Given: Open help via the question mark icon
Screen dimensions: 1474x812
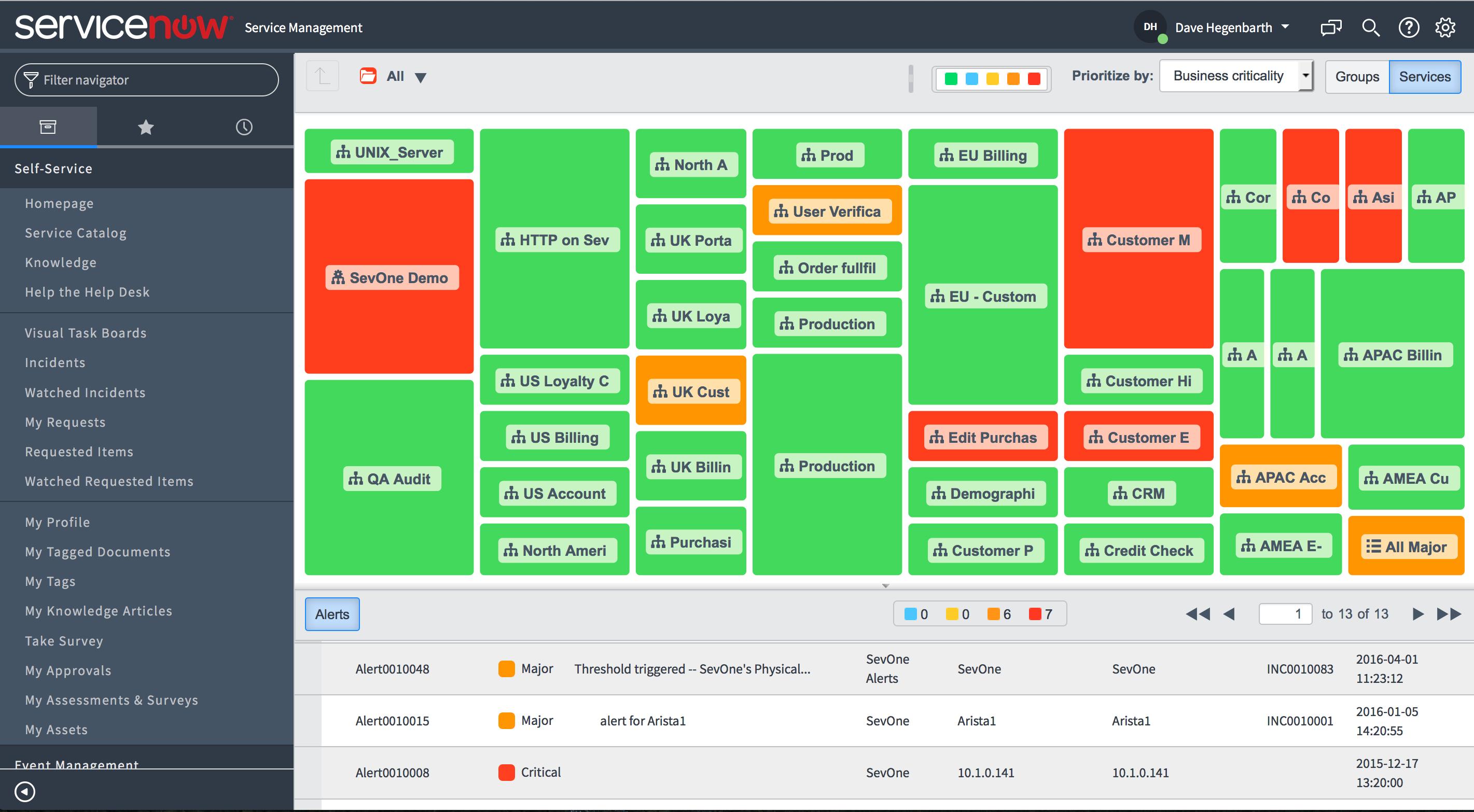Looking at the screenshot, I should (1409, 27).
